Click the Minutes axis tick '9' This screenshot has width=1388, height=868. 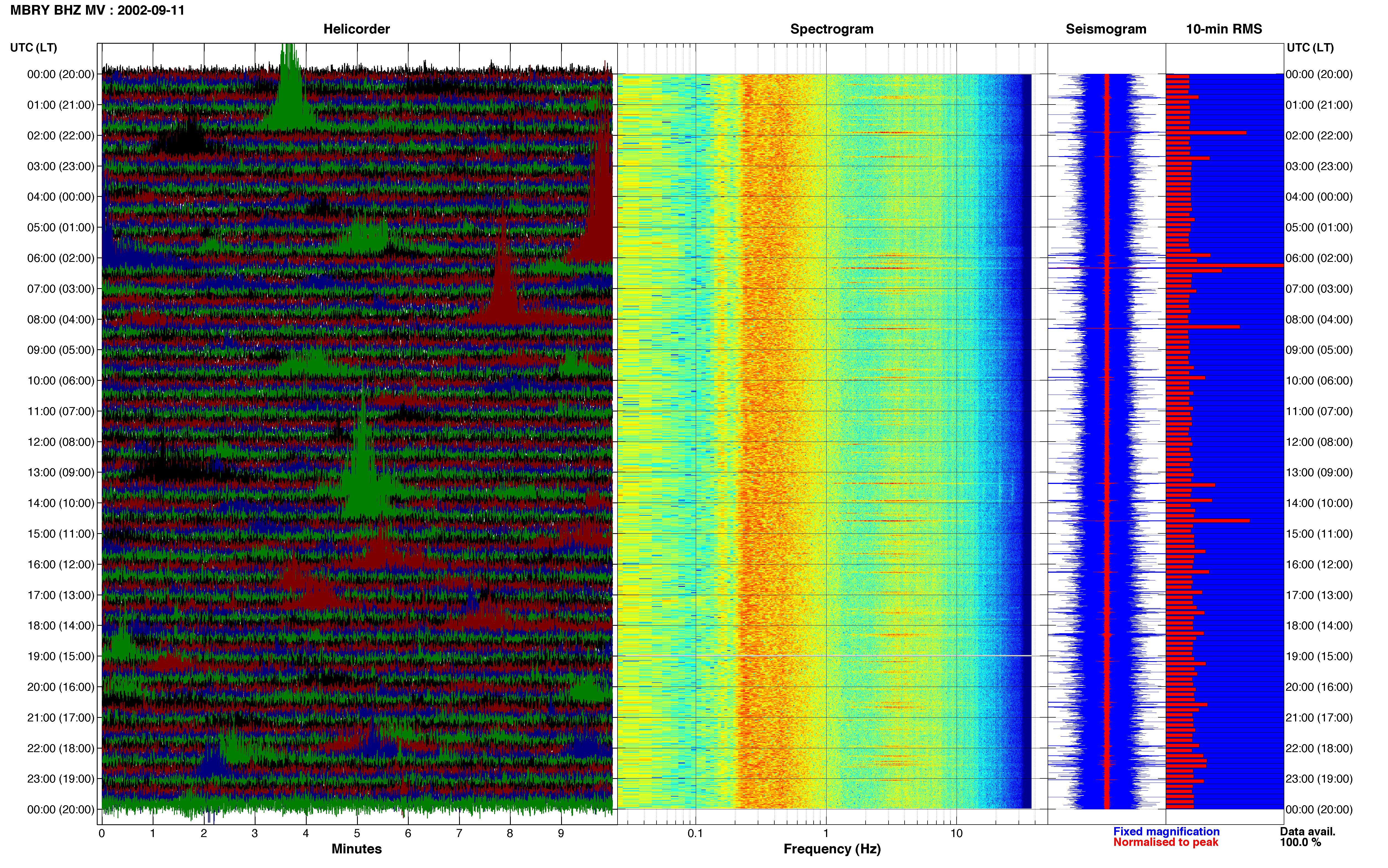[561, 833]
